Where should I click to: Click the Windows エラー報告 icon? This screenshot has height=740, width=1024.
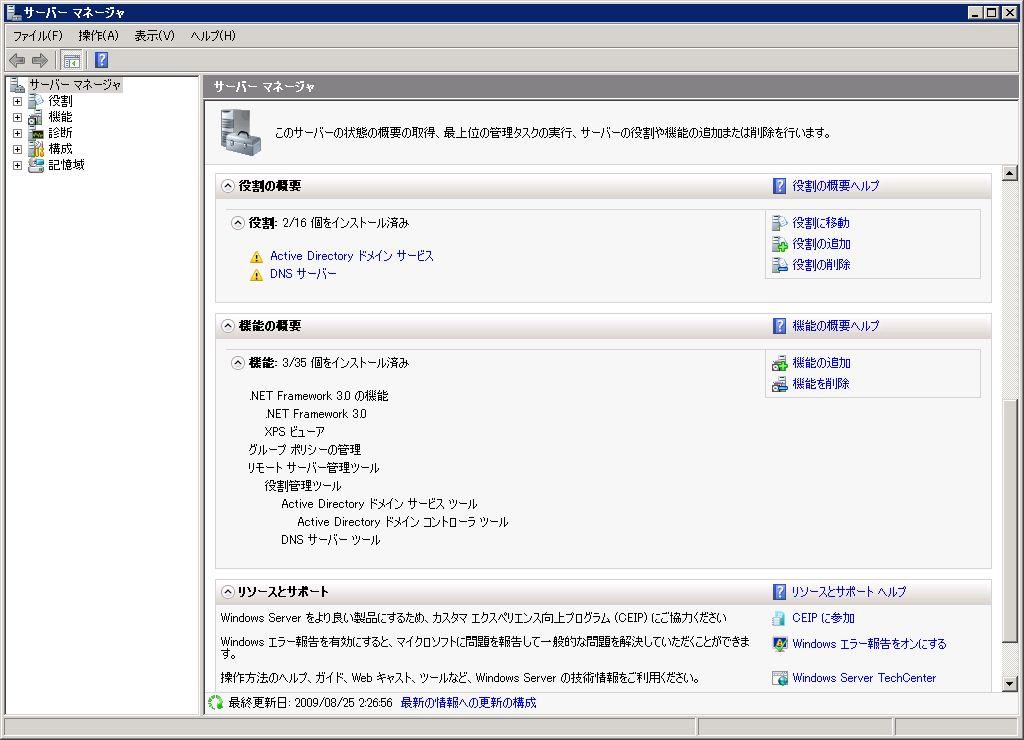[x=779, y=644]
